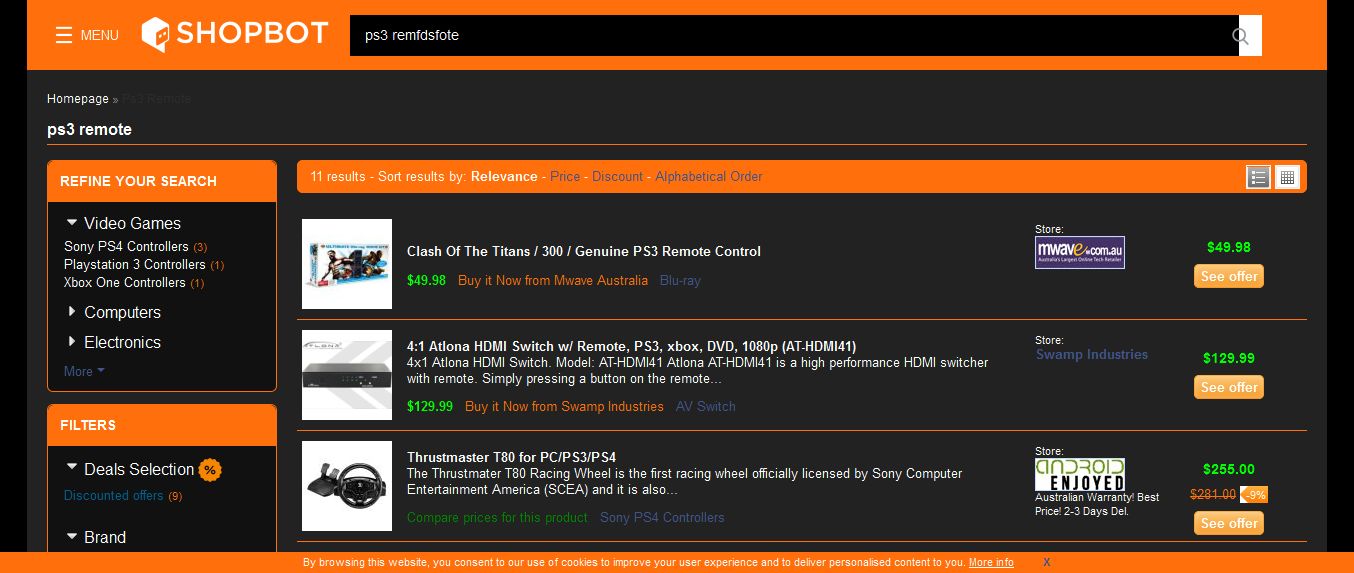
Task: Sort results by Price
Action: (x=565, y=176)
